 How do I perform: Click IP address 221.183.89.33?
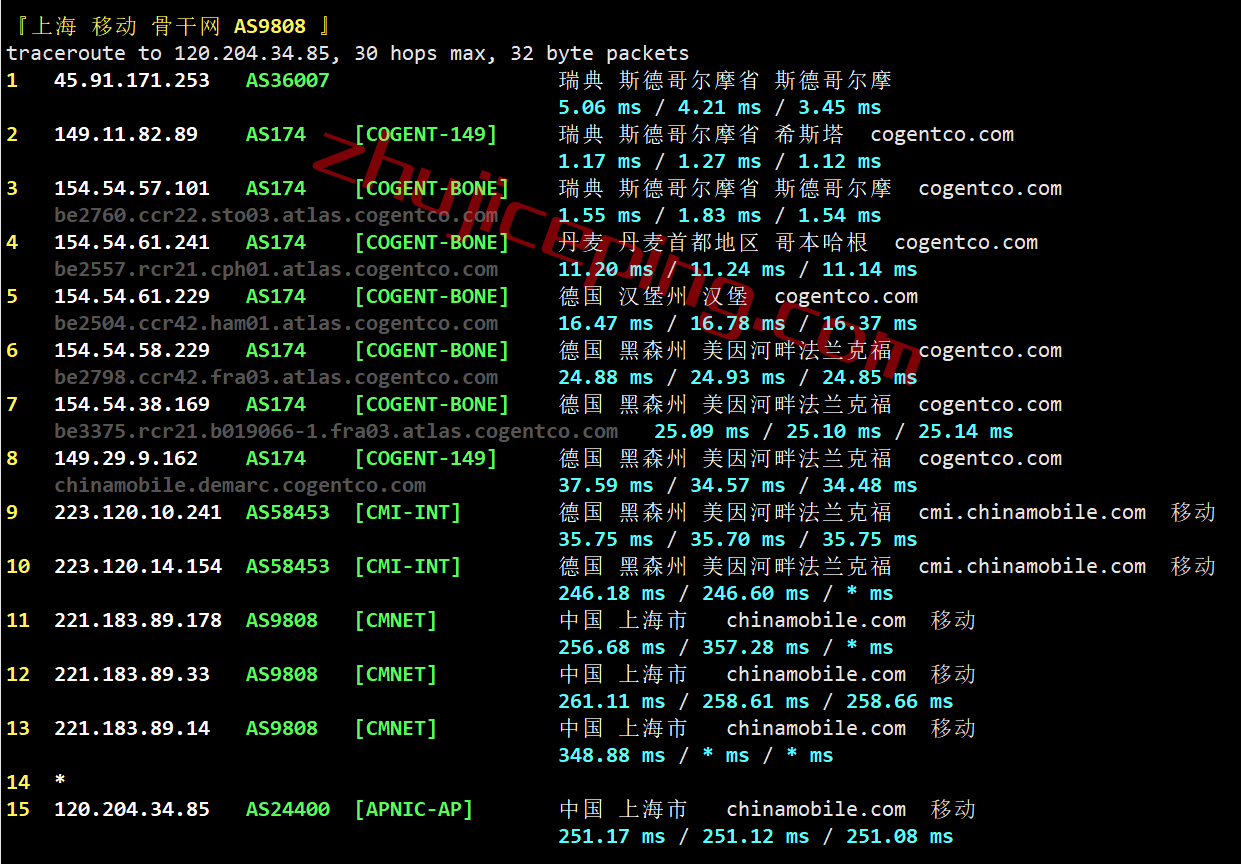click(132, 674)
